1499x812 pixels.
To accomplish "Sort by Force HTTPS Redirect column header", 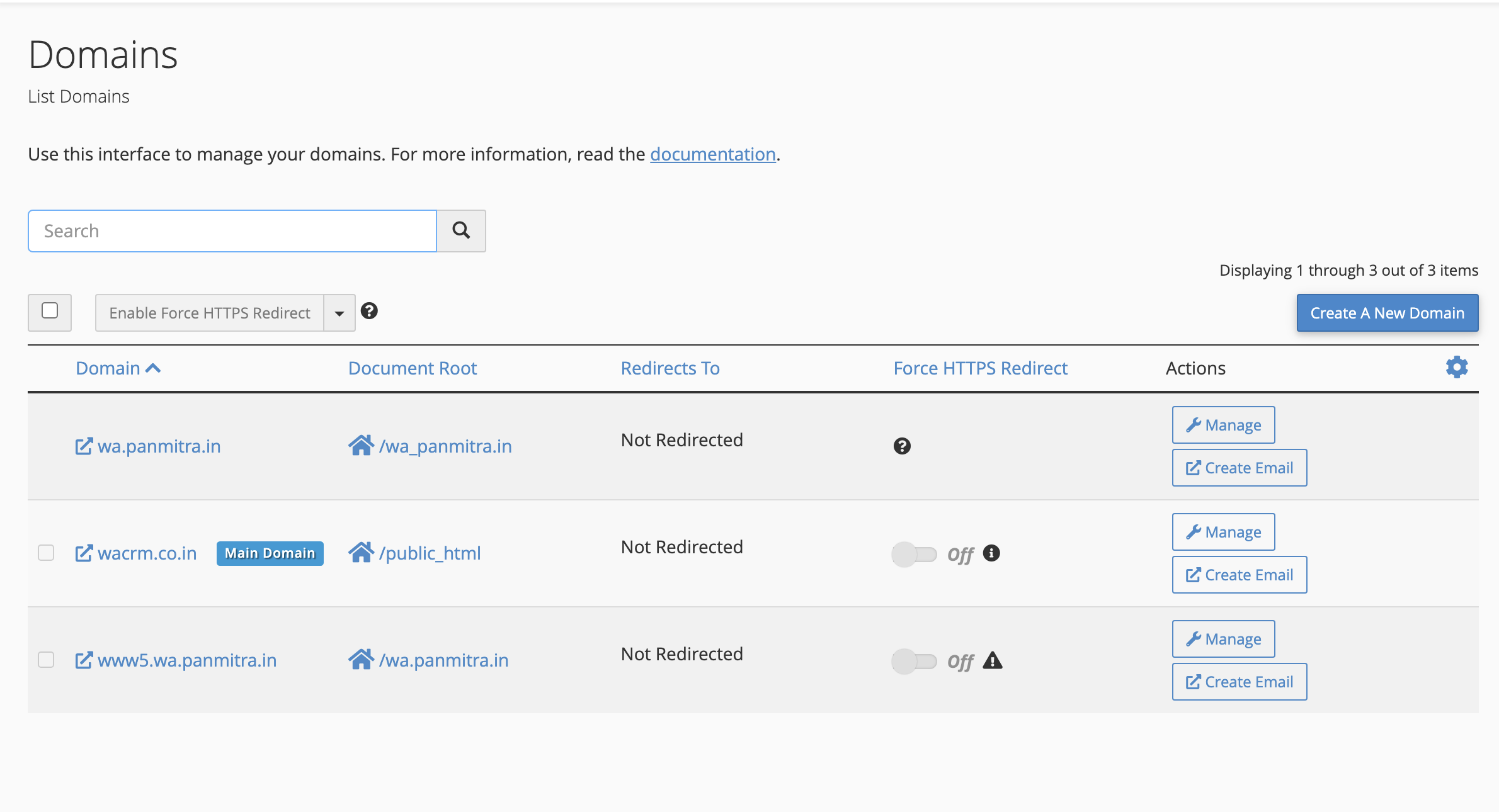I will [x=980, y=368].
